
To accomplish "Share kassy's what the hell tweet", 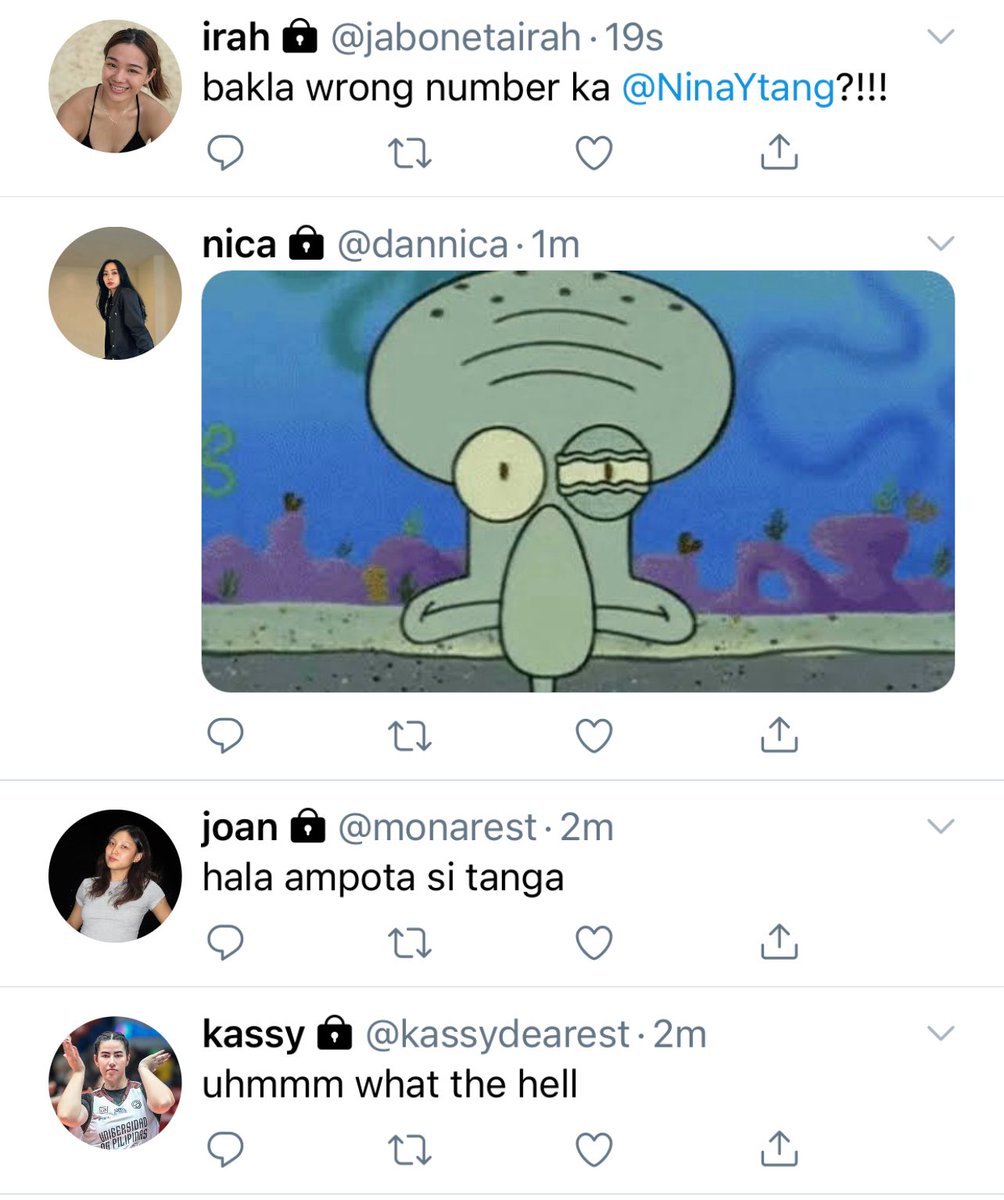I will pyautogui.click(x=779, y=1149).
